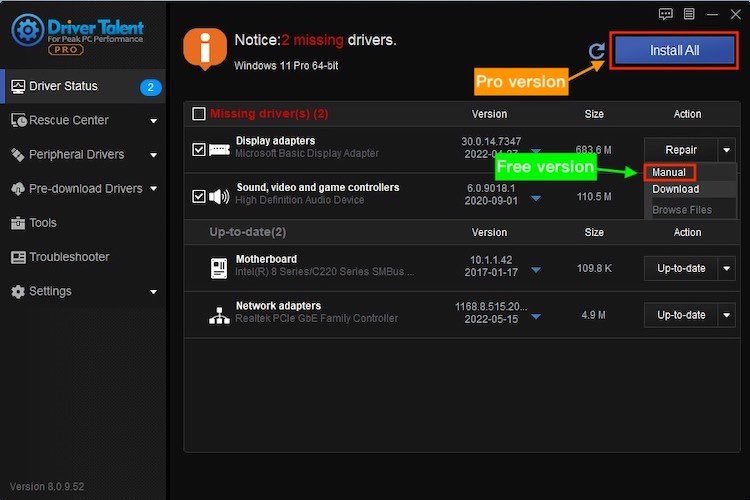Click the version 6.0.9018.1 value
The image size is (750, 500).
[x=491, y=189]
